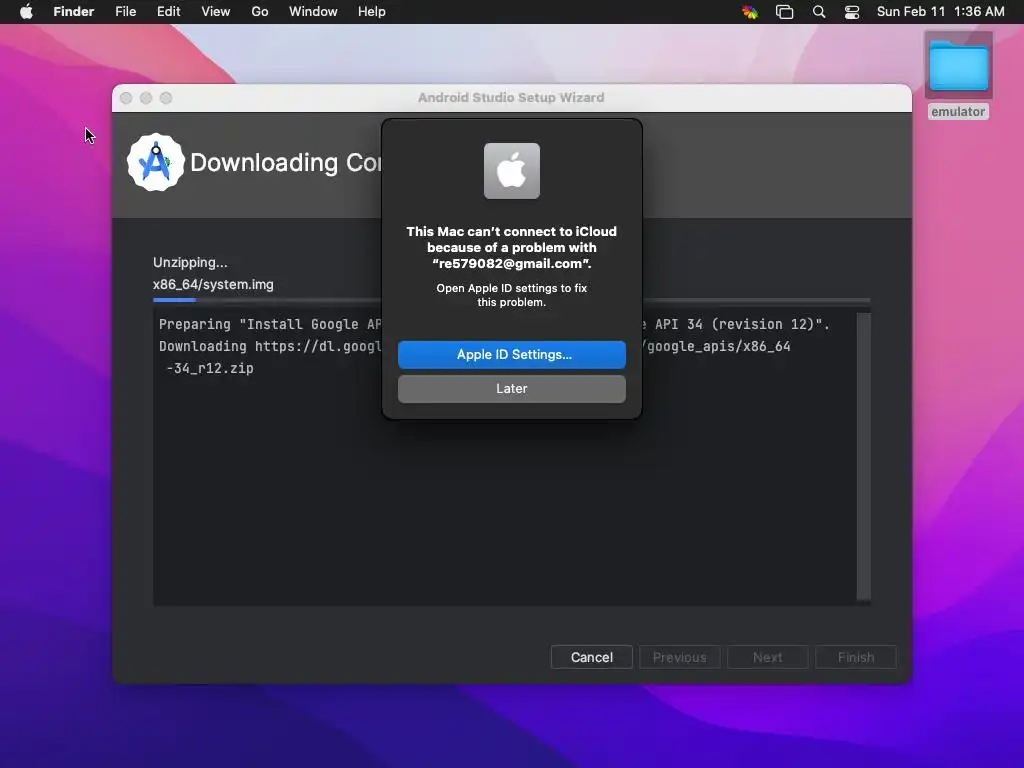Open the View menu
1024x768 pixels.
point(216,12)
